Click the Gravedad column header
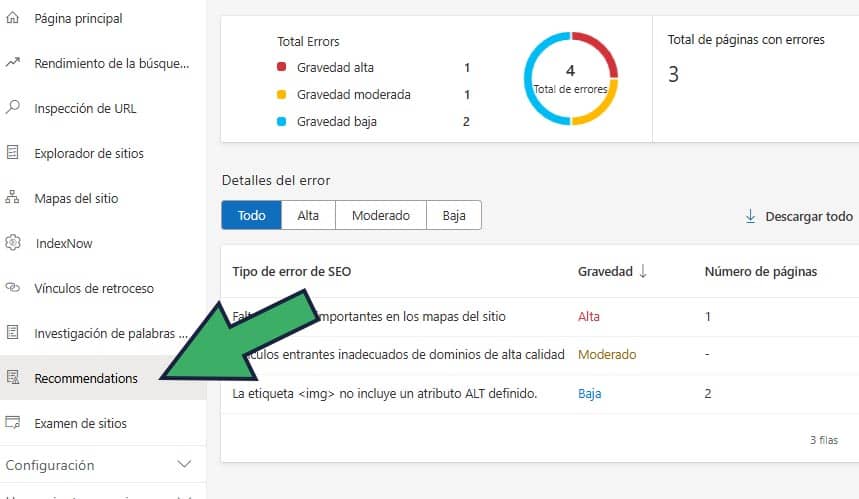This screenshot has width=859, height=499. click(x=605, y=271)
